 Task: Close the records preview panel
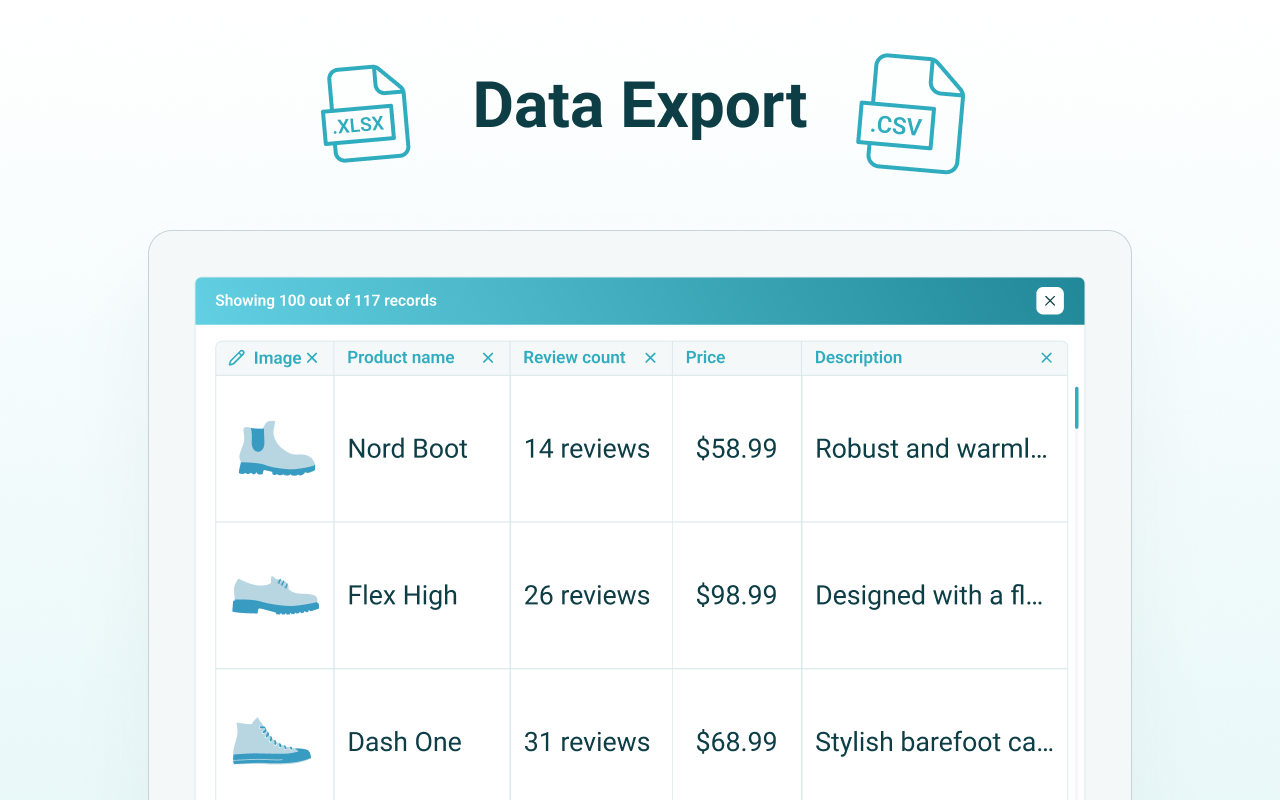[1049, 301]
